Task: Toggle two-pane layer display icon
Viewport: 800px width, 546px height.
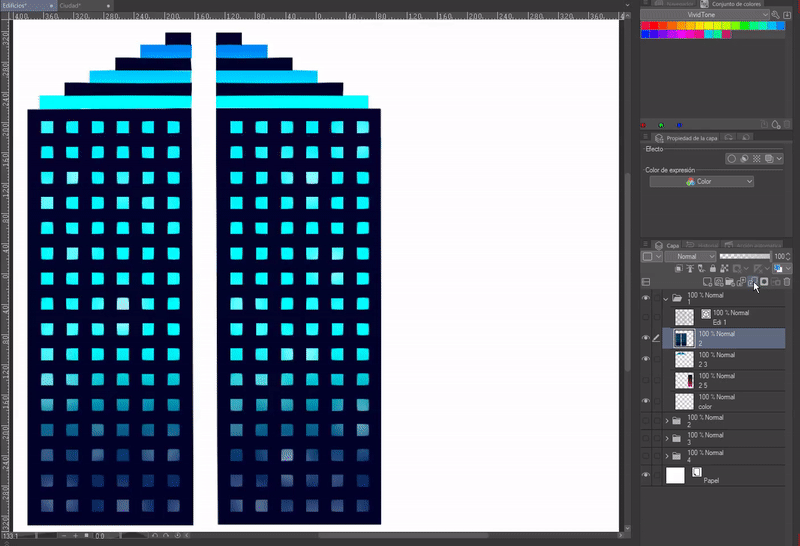Action: pos(645,282)
